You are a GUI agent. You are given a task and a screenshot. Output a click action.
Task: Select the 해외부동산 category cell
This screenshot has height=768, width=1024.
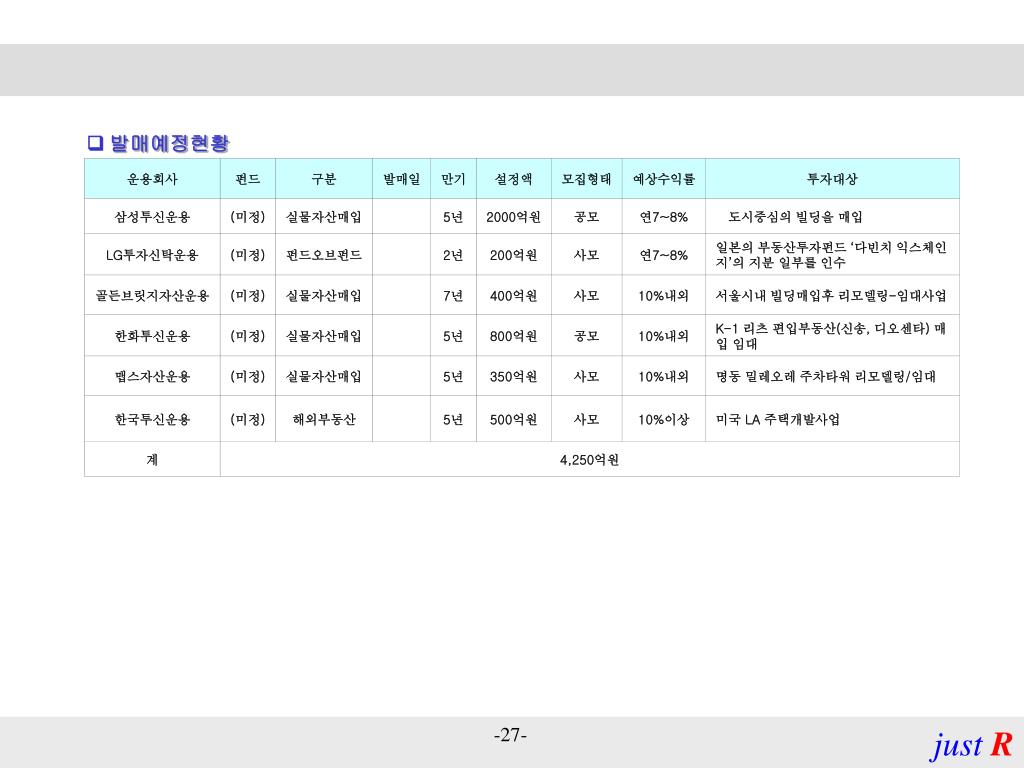pos(324,419)
